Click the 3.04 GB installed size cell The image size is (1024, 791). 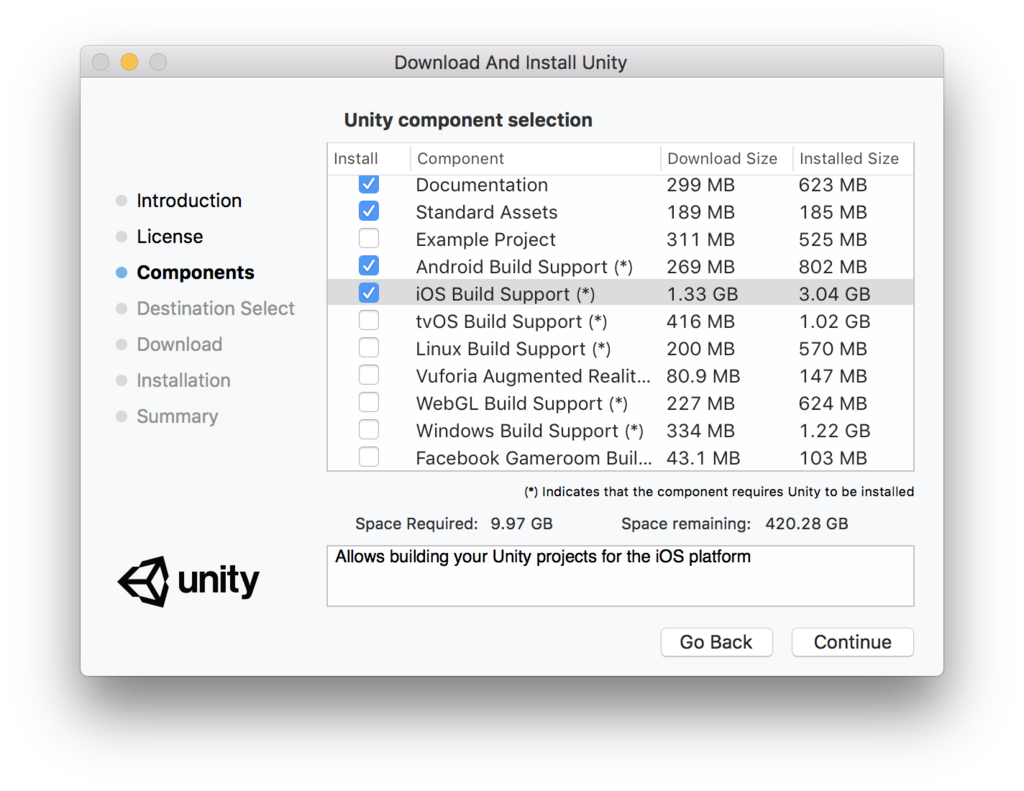coord(834,294)
